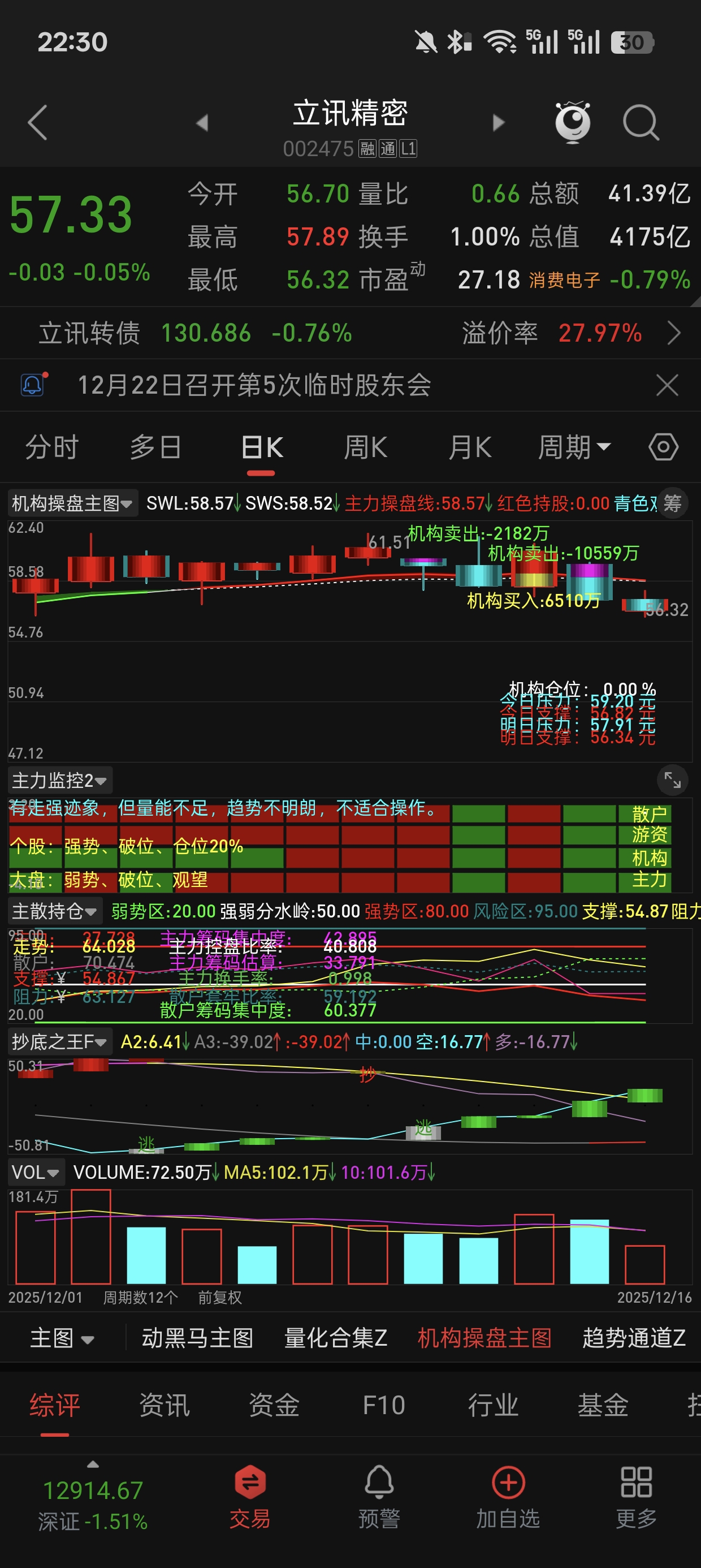Open the 资讯 news tab
The image size is (701, 1568).
pos(165,1405)
